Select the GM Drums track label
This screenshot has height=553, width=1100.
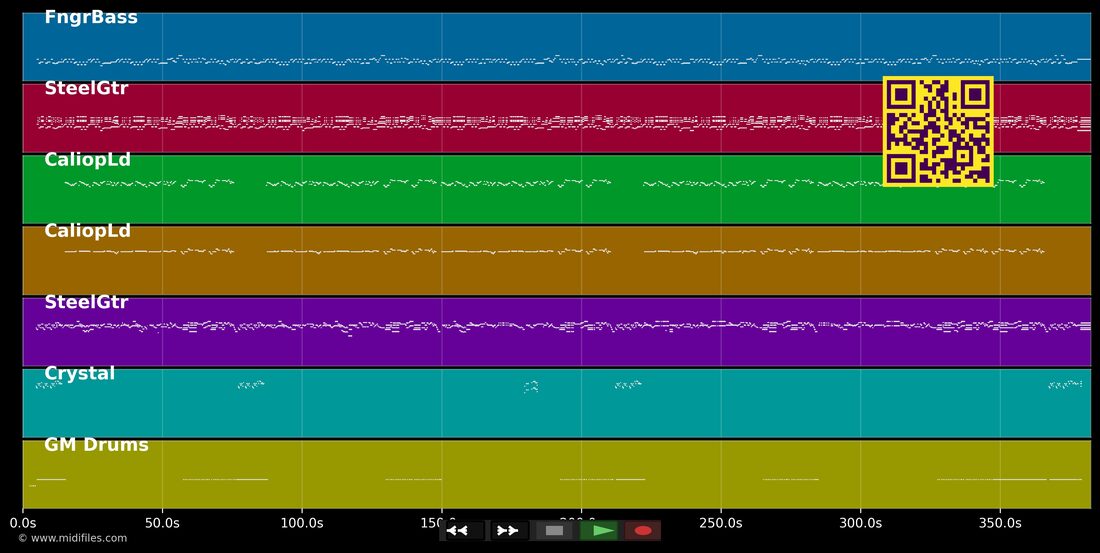pos(97,445)
